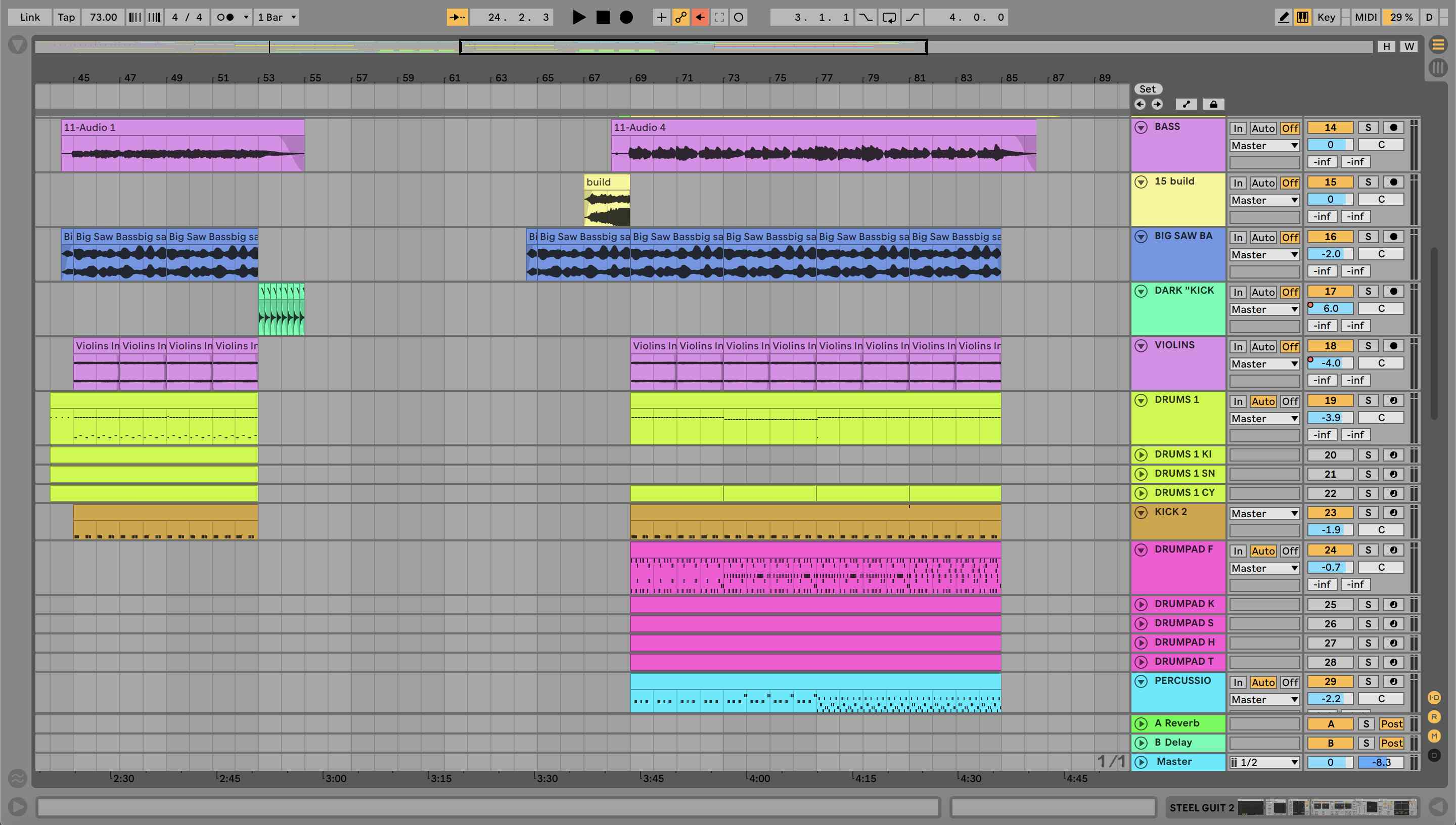Screen dimensions: 1456x825
Task: Collapse the PERCUSSIO track
Action: (1141, 681)
